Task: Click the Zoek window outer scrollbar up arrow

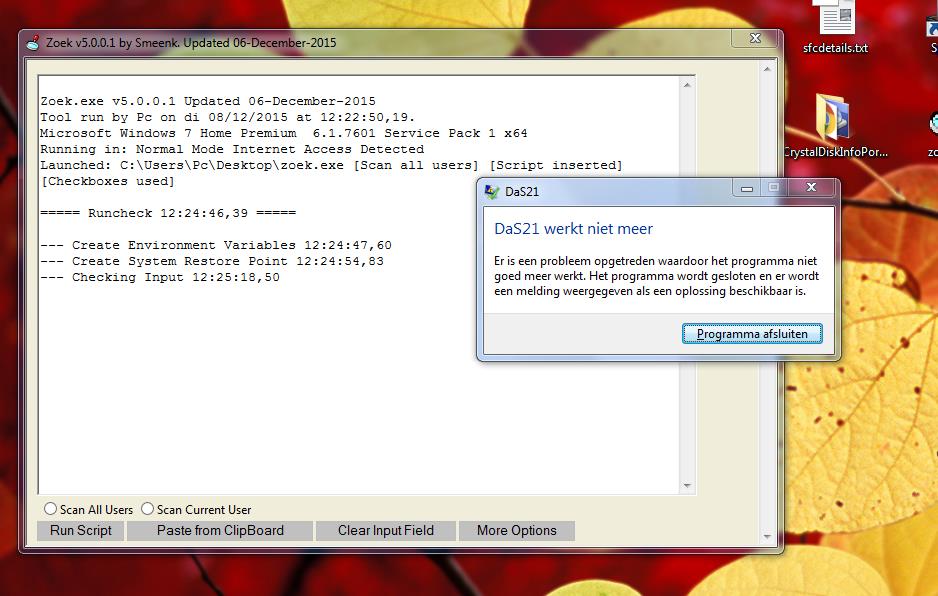Action: point(767,69)
